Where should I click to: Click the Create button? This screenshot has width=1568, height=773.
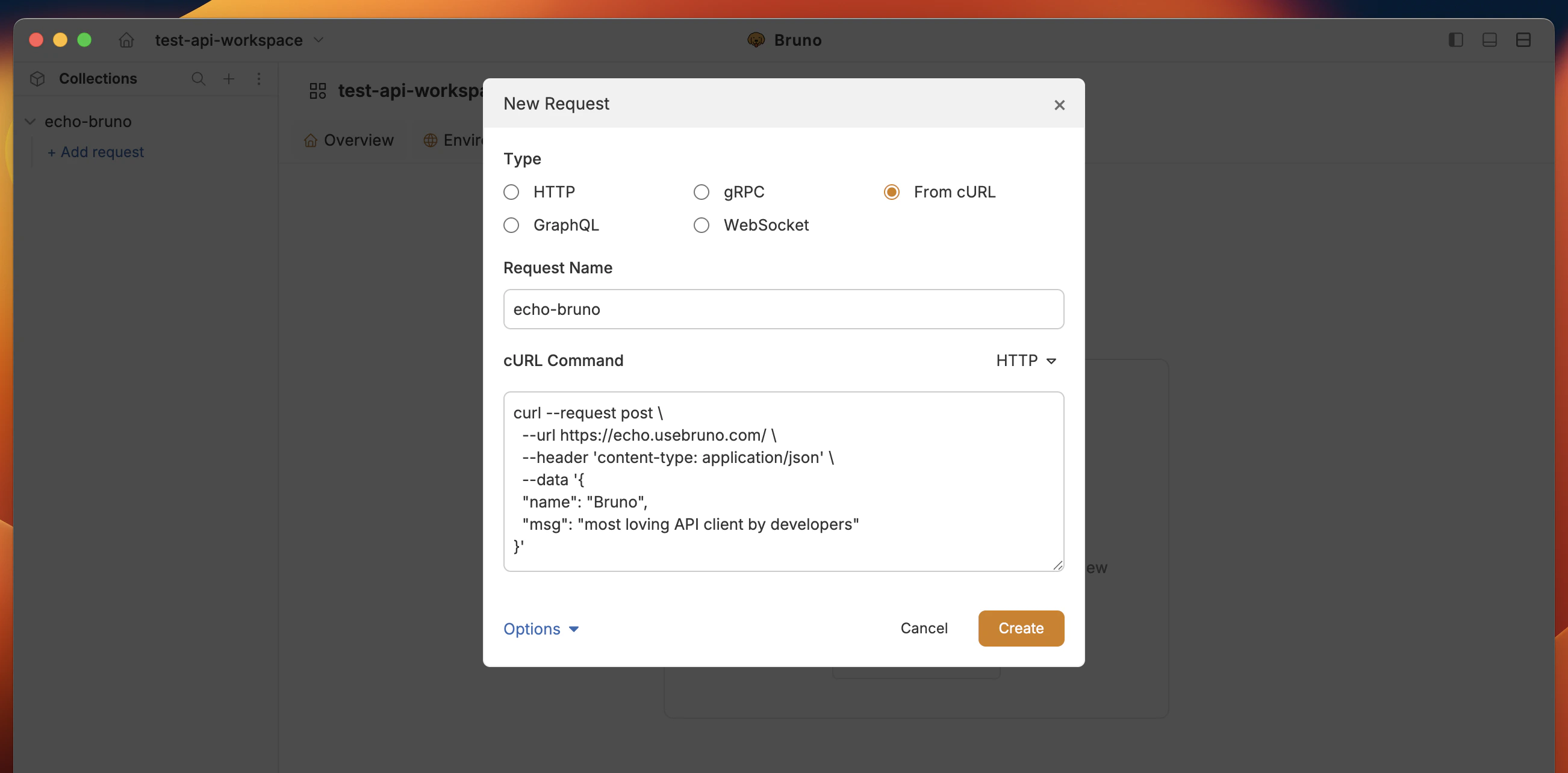coord(1021,628)
